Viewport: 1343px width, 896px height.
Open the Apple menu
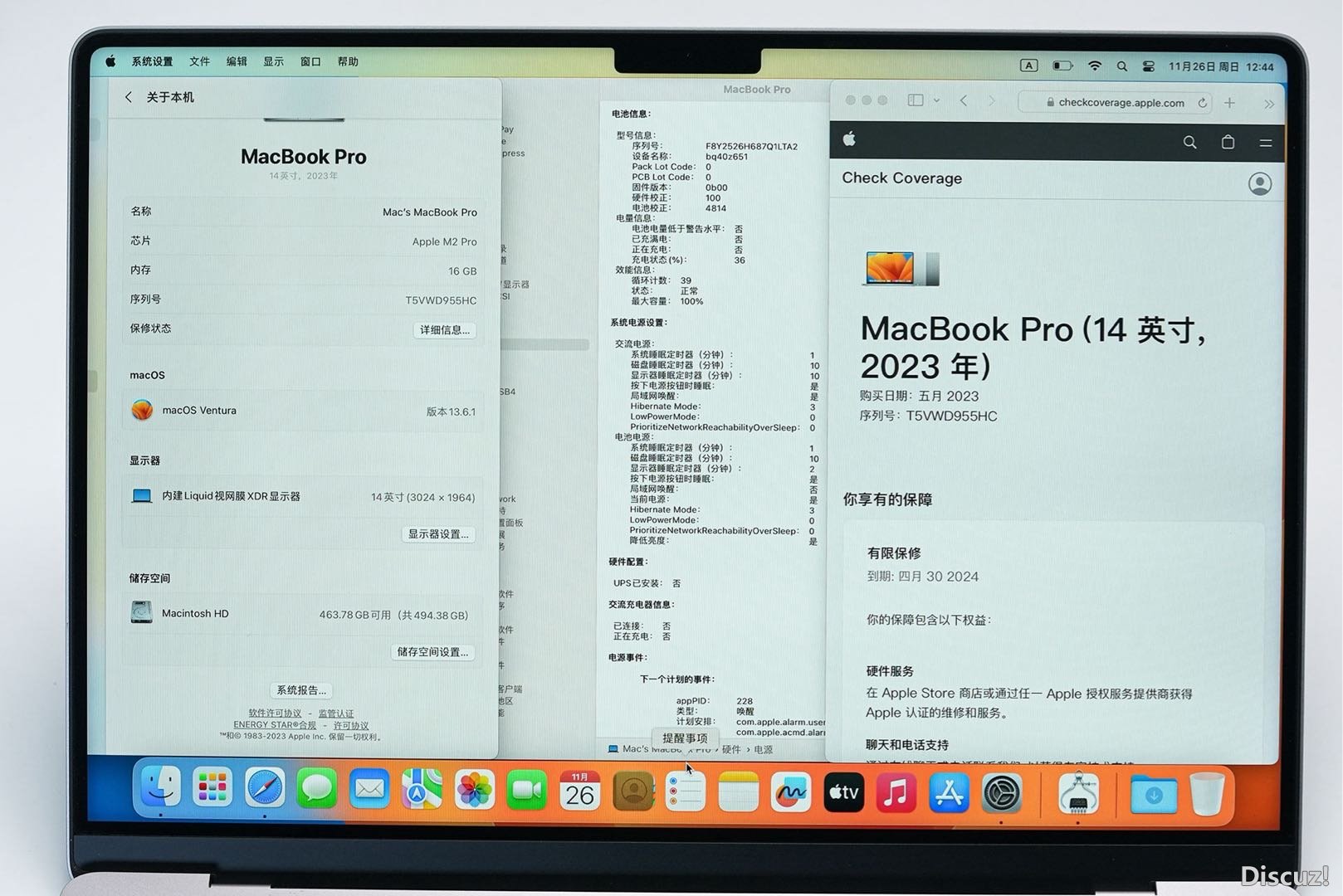pos(110,61)
